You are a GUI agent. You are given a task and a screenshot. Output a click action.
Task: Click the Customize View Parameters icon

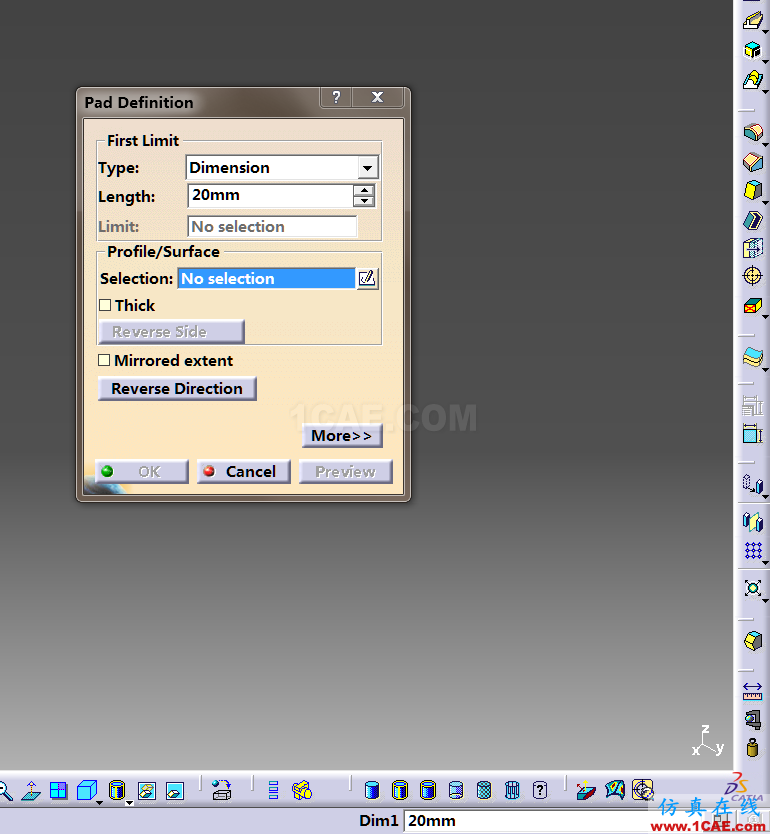[x=540, y=790]
